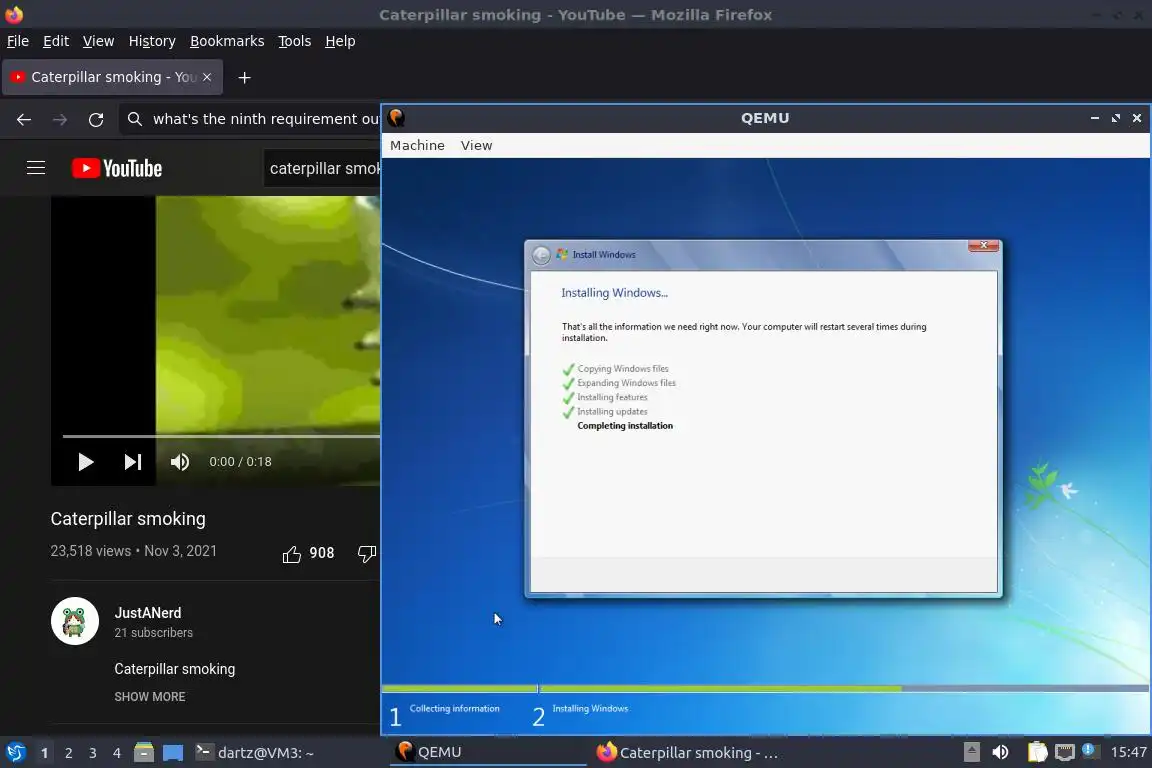Click the "Caterpillar smoking" video title
1152x768 pixels.
coord(128,519)
